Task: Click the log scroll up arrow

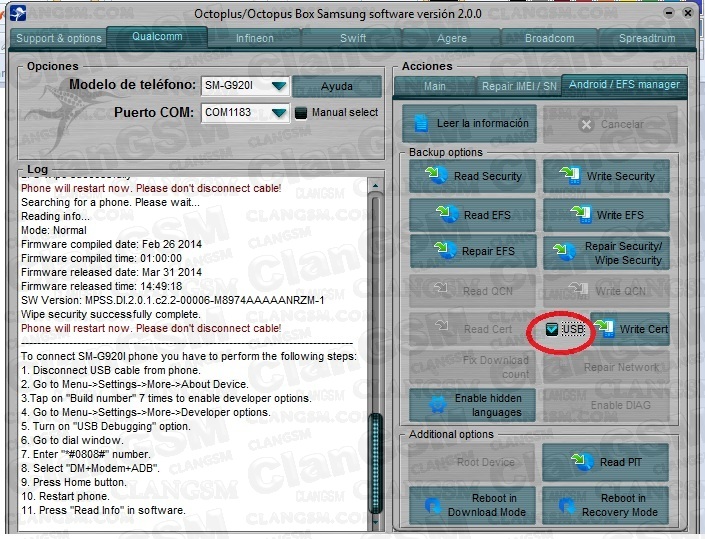Action: click(x=375, y=185)
